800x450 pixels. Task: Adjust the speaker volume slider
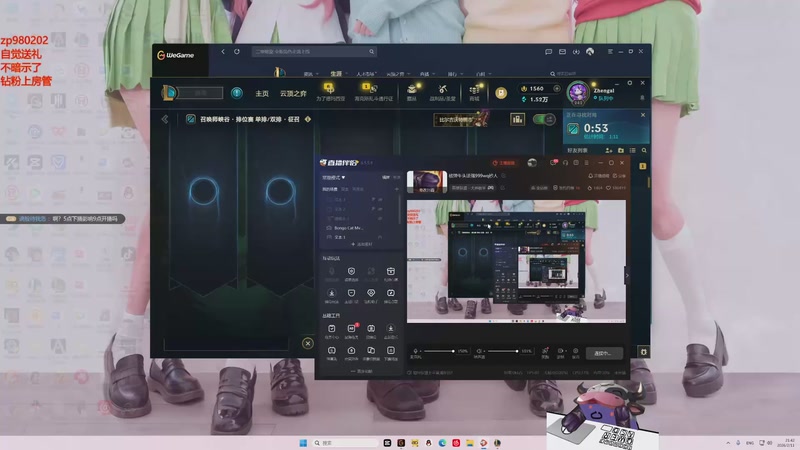click(502, 351)
